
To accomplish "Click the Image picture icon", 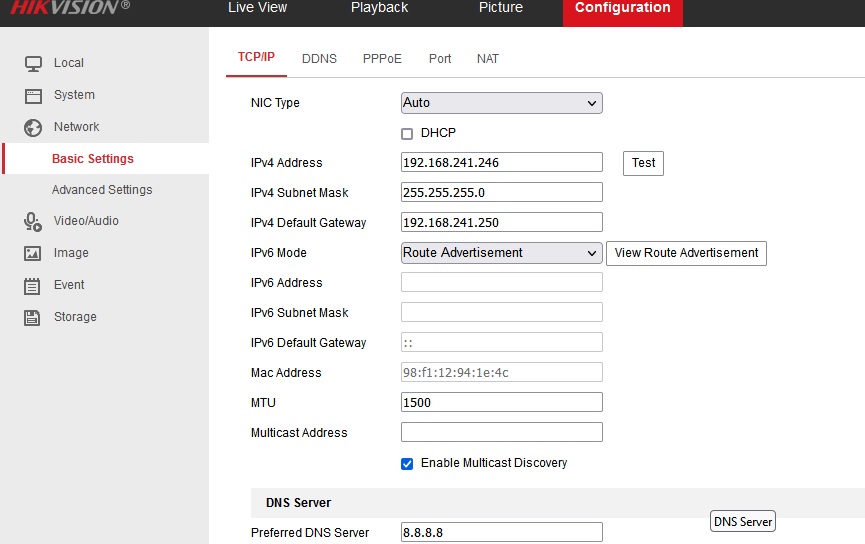I will 33,253.
